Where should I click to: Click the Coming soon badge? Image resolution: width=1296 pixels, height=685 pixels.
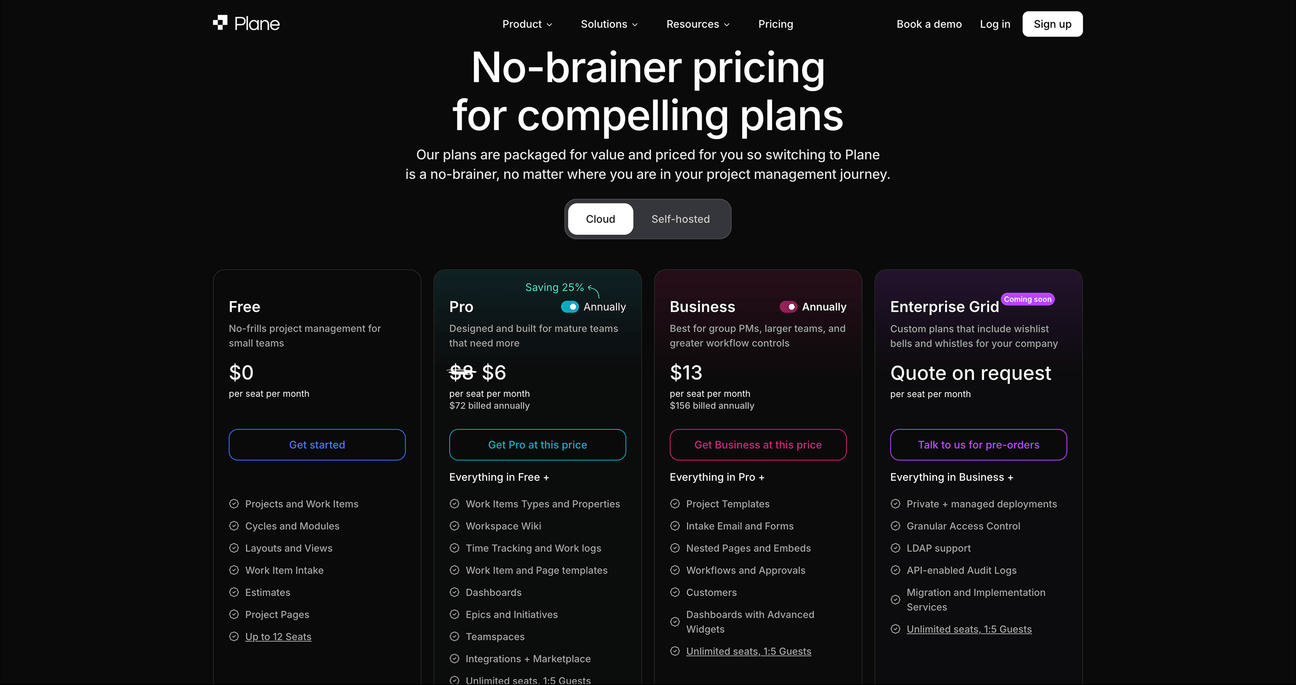pyautogui.click(x=1028, y=299)
